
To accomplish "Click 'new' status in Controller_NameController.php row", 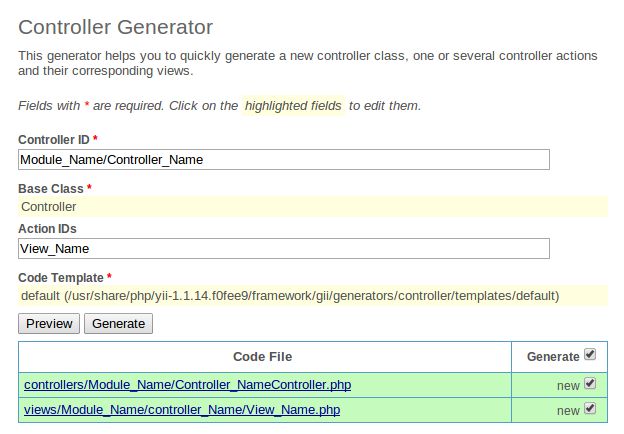I will click(568, 385).
